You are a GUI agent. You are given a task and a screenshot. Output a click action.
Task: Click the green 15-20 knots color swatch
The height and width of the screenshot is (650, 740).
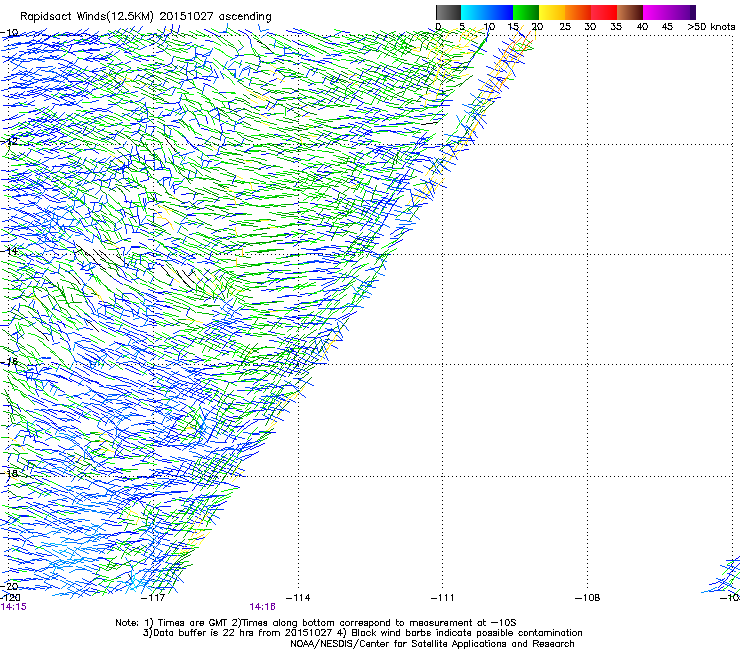[526, 12]
